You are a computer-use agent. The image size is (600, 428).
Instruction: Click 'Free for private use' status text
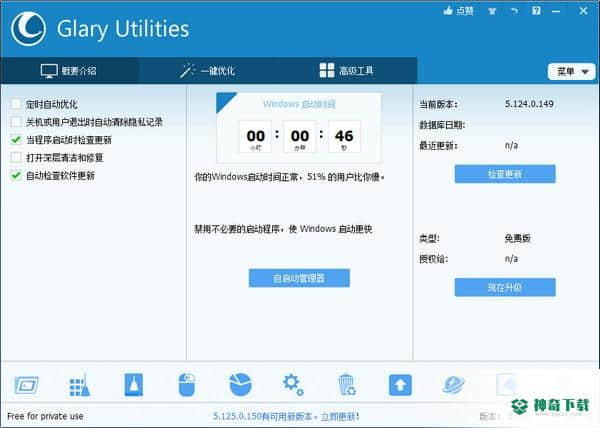tap(45, 416)
